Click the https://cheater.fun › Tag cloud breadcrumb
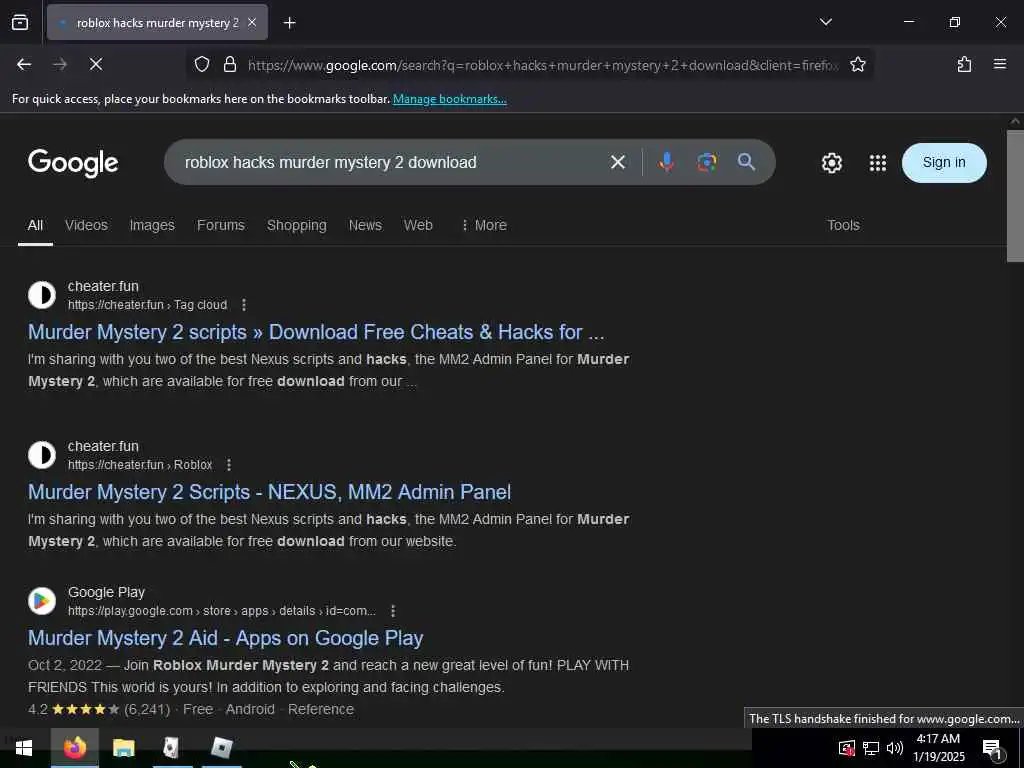 [148, 305]
